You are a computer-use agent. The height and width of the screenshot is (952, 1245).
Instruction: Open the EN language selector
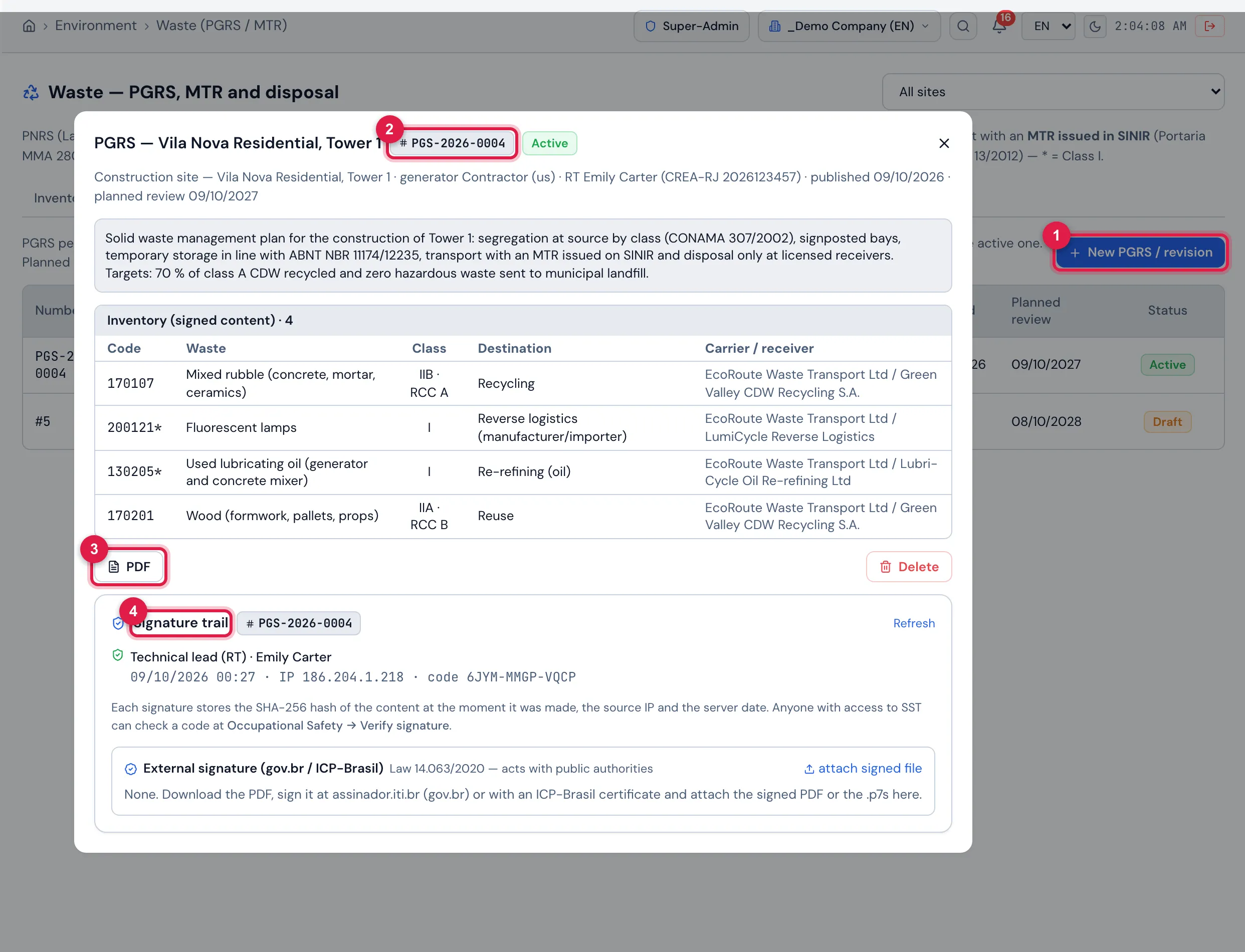1048,26
